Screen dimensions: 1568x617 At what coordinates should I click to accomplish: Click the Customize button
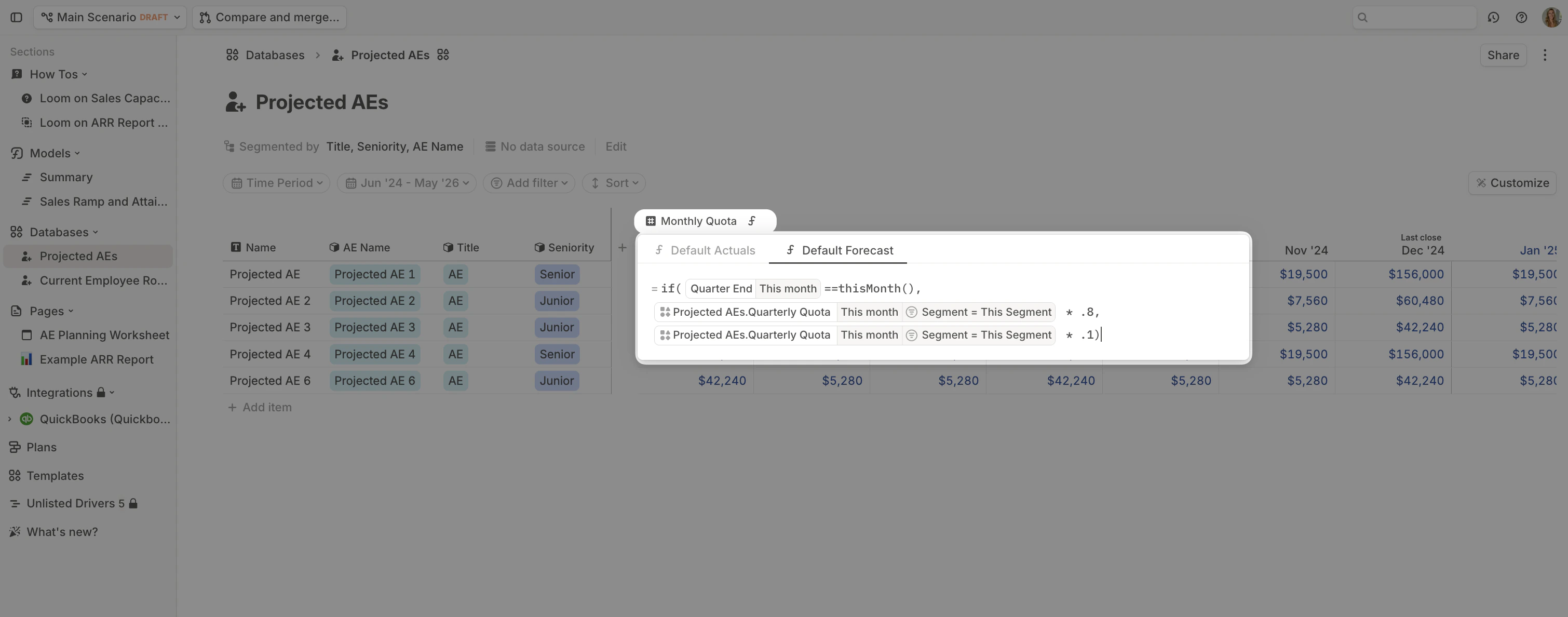pos(1512,183)
